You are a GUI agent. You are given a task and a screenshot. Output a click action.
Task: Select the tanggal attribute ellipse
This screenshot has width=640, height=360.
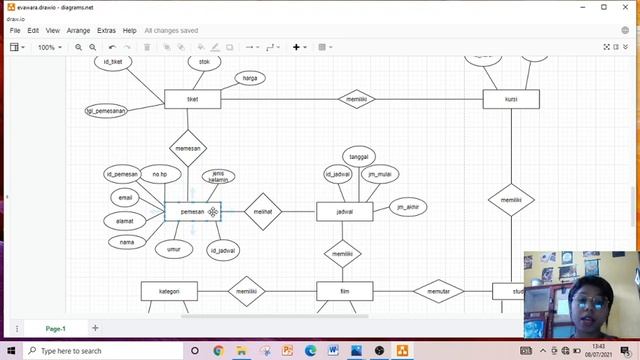click(x=359, y=157)
